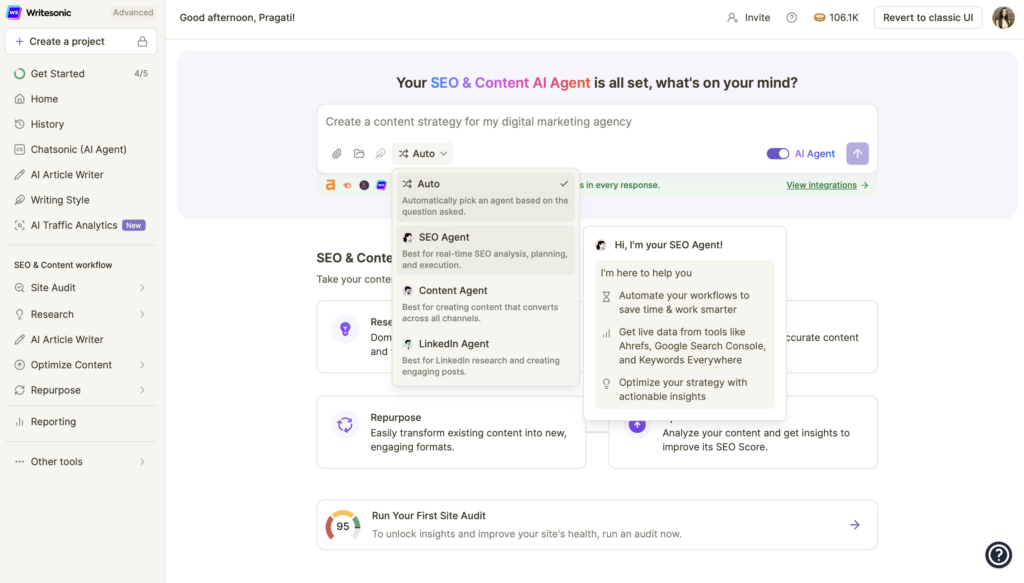Click the 106.1K credits value
This screenshot has width=1024, height=583.
[x=844, y=18]
